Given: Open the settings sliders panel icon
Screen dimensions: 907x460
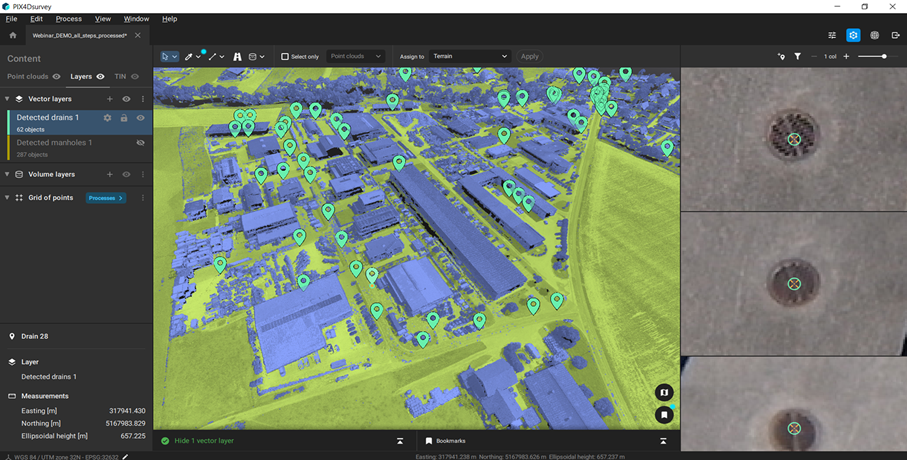Looking at the screenshot, I should coord(832,35).
